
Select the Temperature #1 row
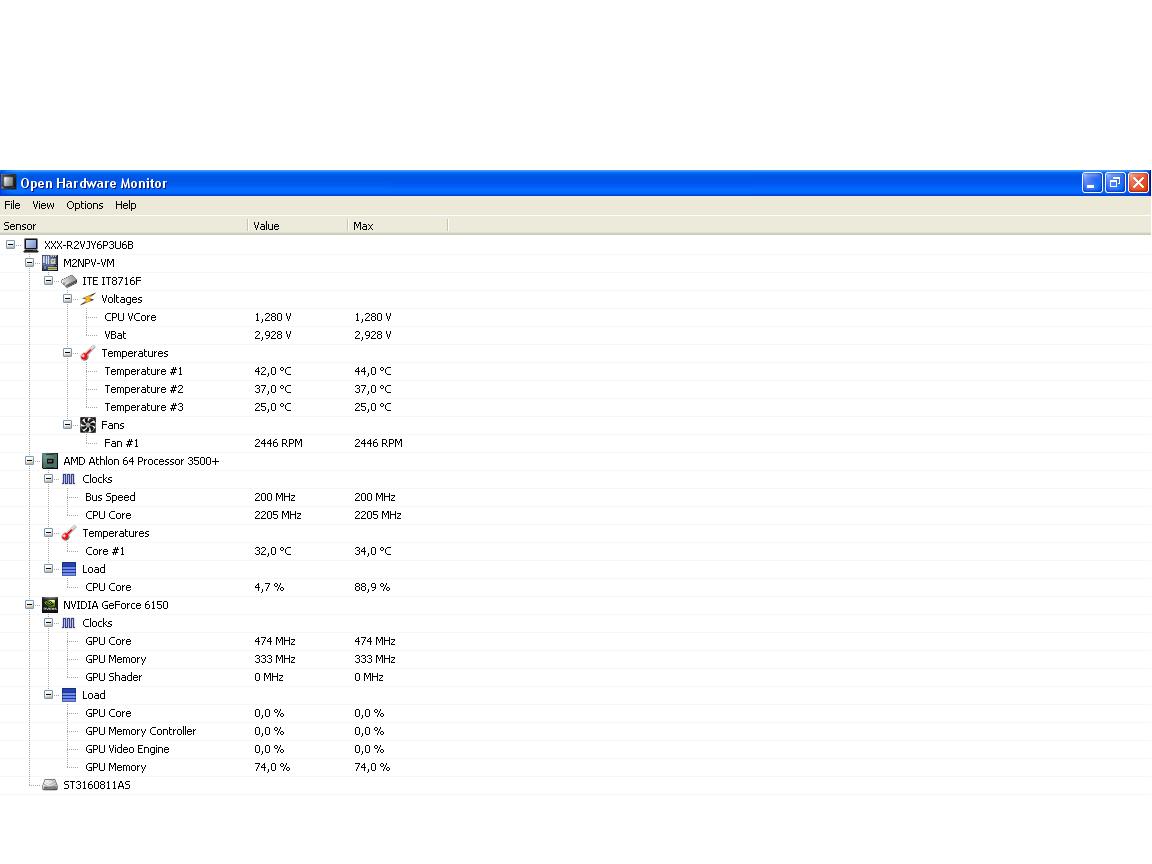pos(576,371)
